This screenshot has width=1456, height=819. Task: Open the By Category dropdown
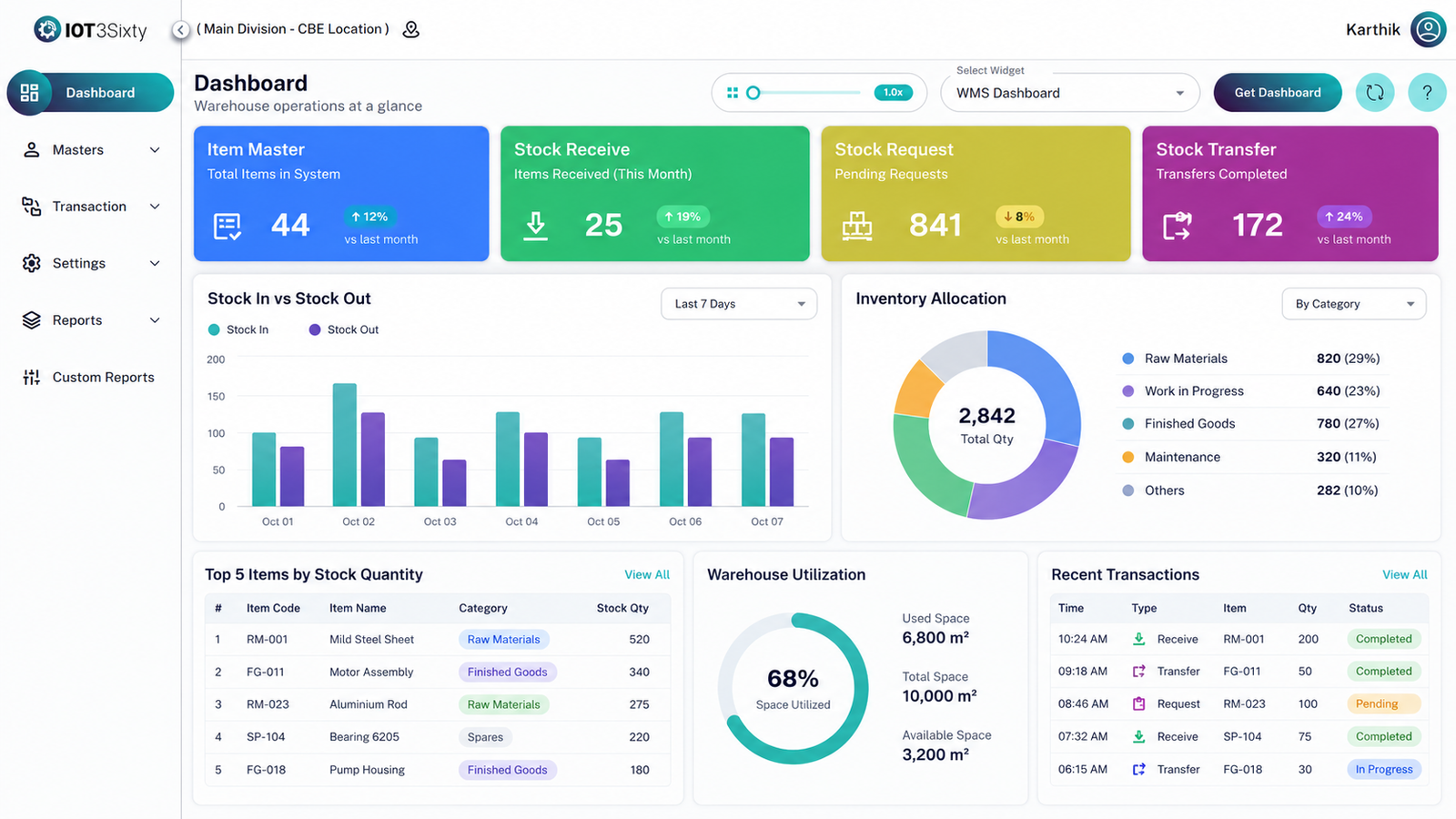[x=1354, y=304]
